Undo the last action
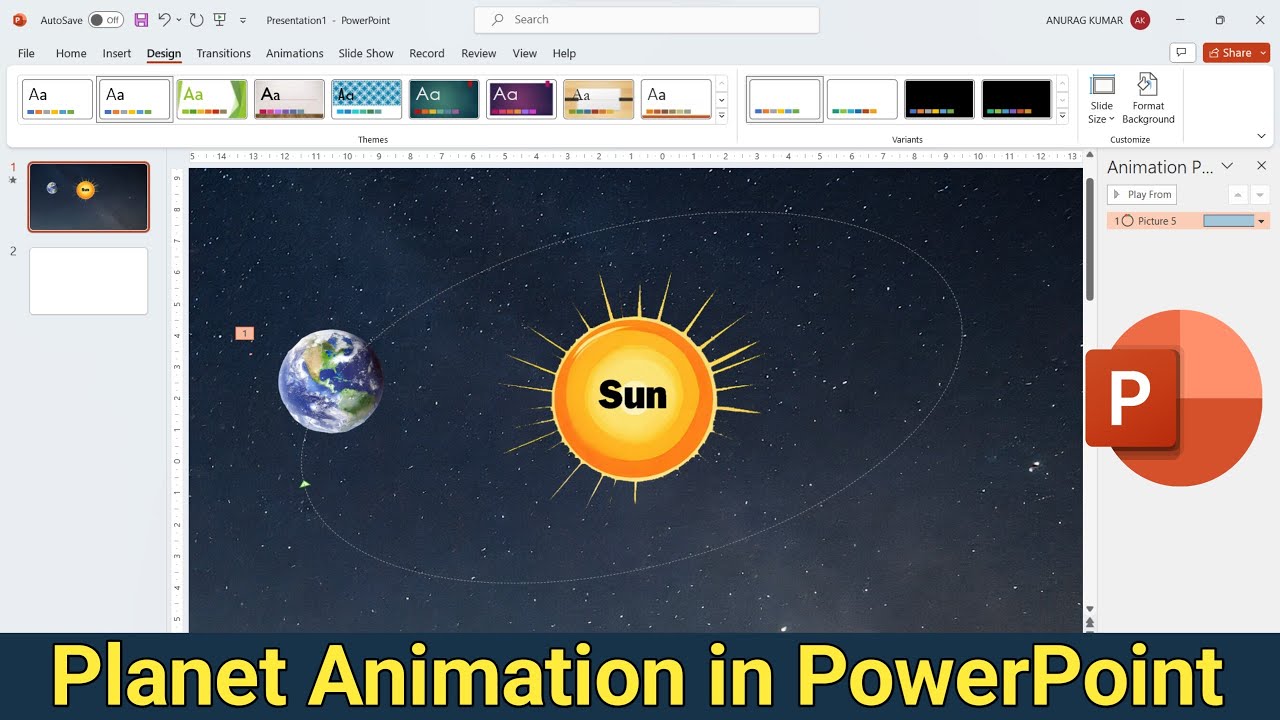 tap(164, 20)
